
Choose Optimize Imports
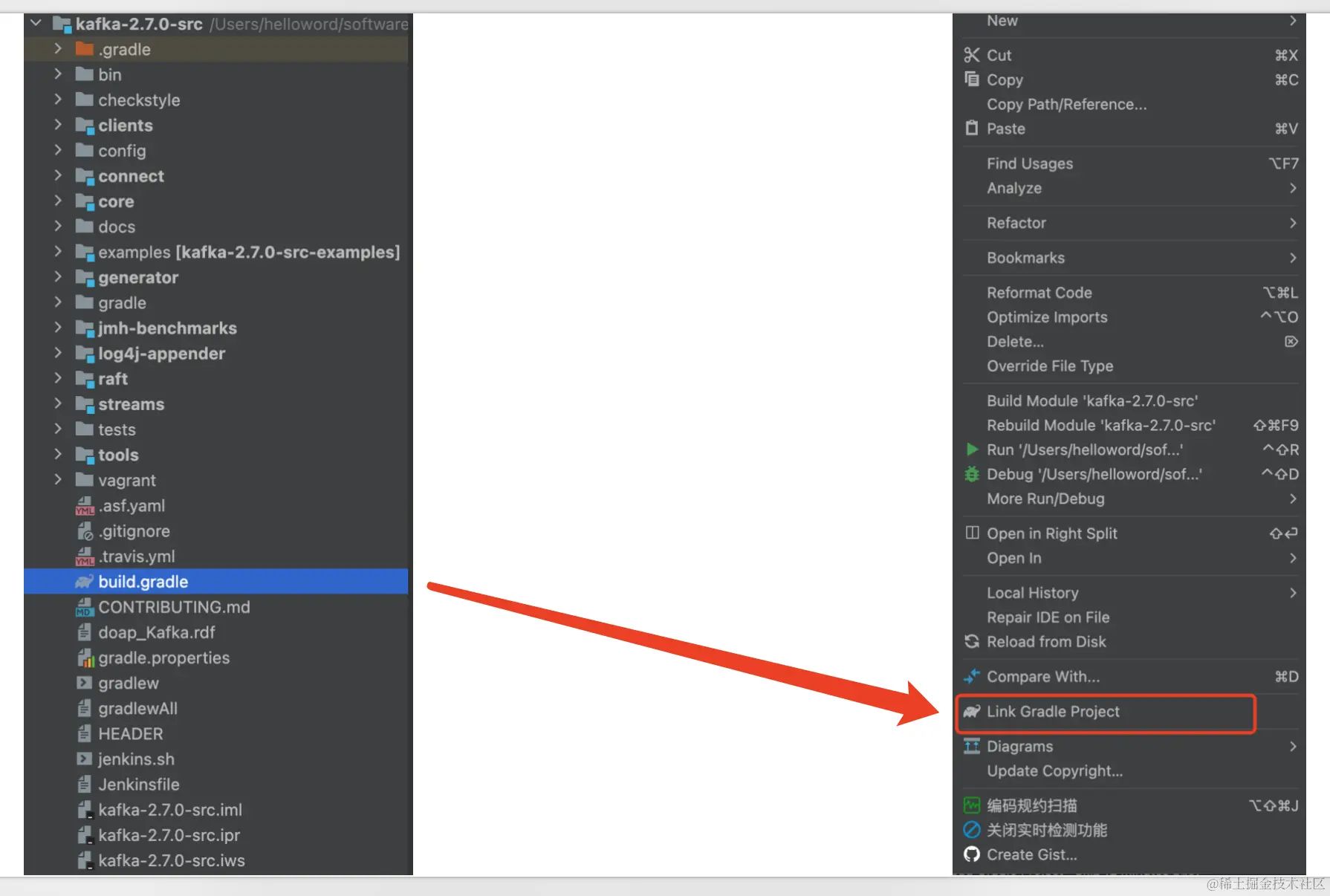(1129, 317)
